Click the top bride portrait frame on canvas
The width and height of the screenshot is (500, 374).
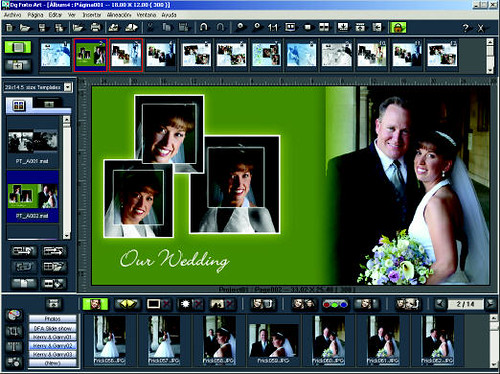tap(169, 134)
